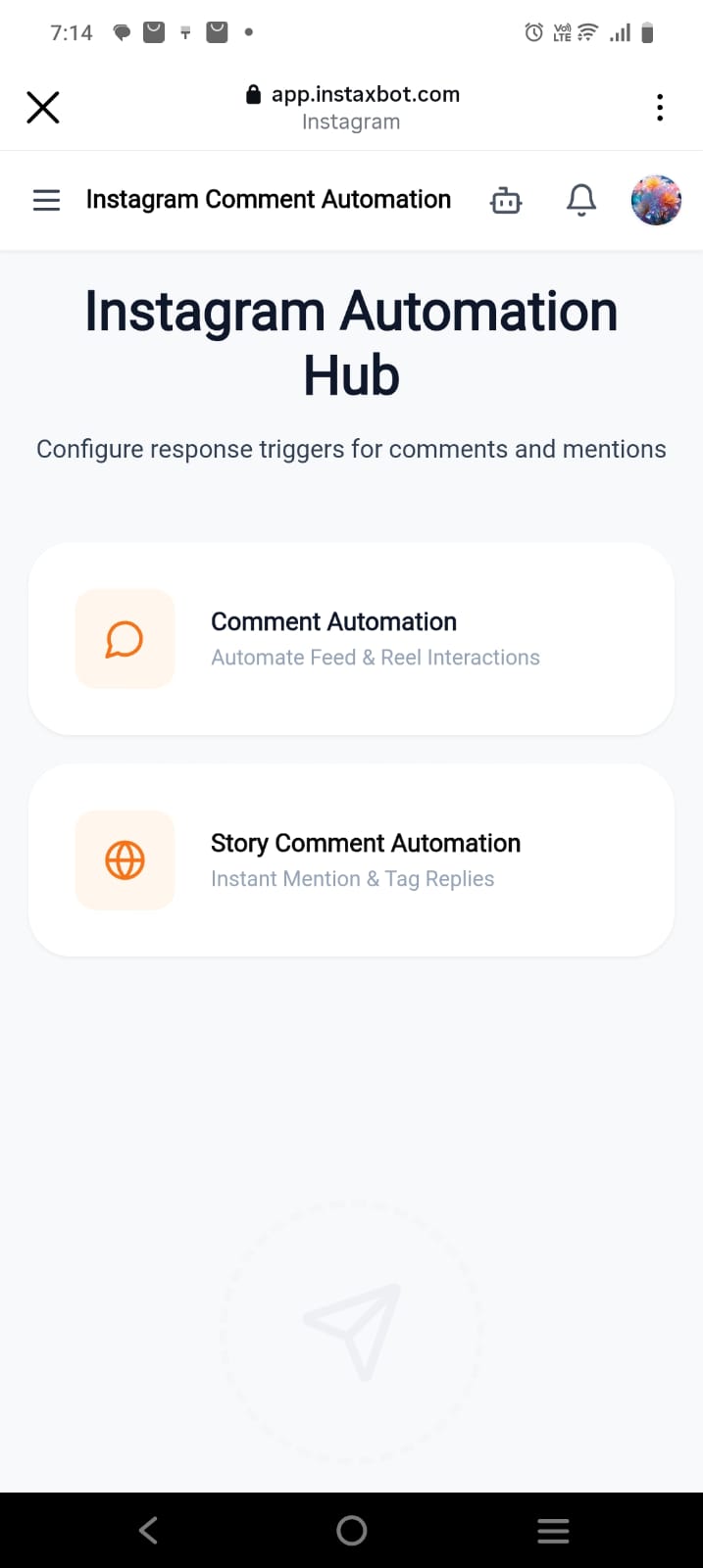The width and height of the screenshot is (703, 1568).
Task: Select Automate Feed & Reel Interactions subtitle
Action: tap(376, 658)
